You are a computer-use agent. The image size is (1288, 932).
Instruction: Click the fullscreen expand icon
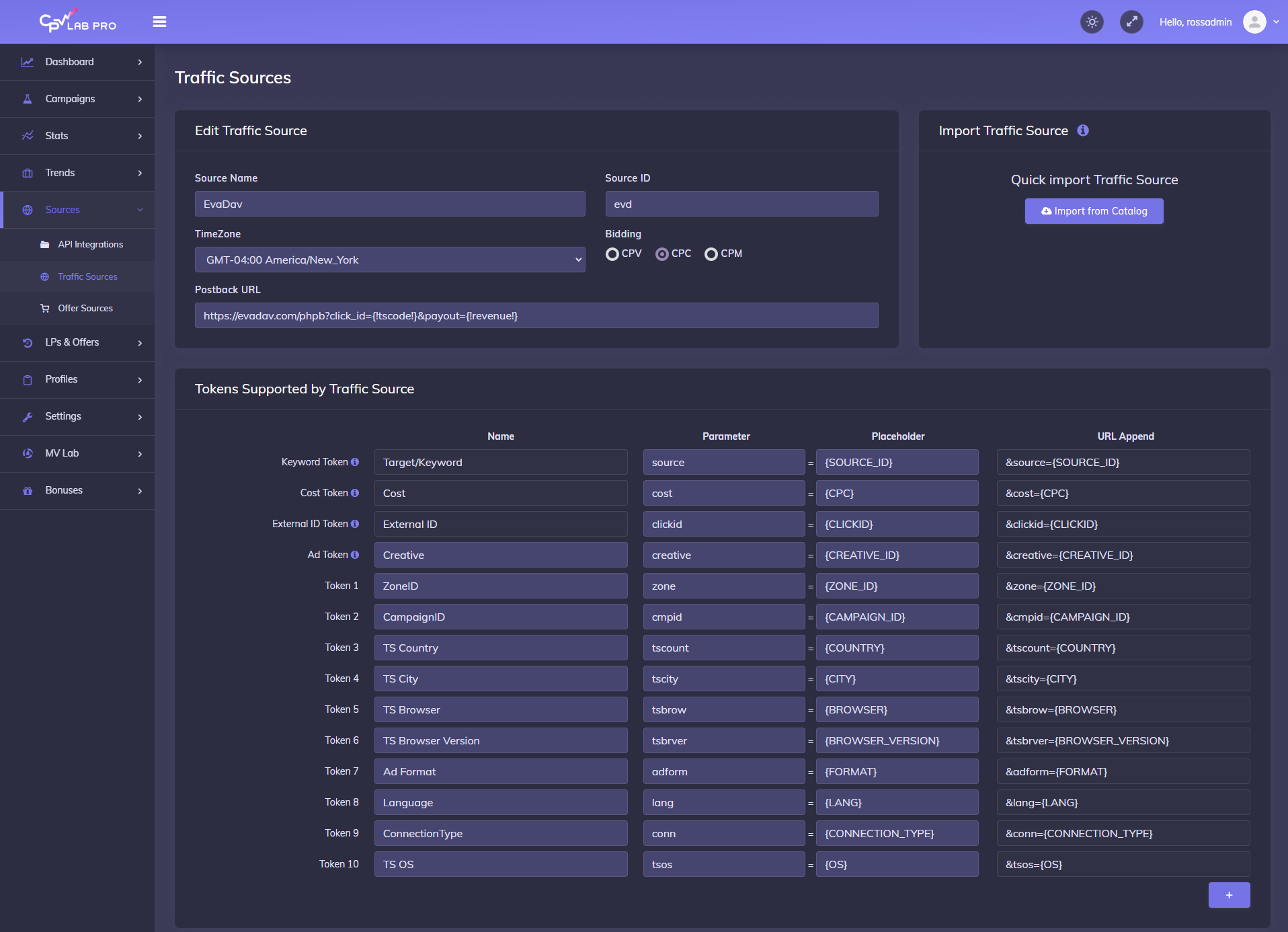click(1131, 22)
